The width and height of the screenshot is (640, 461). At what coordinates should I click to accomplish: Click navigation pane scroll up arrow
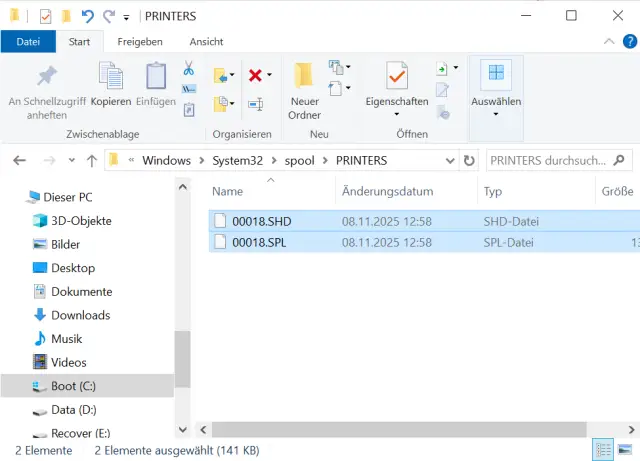183,187
